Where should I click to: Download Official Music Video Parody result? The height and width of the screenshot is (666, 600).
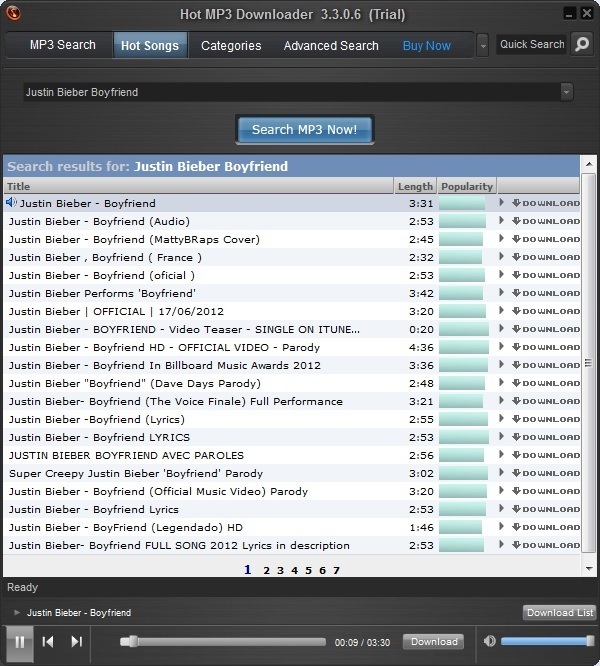546,491
